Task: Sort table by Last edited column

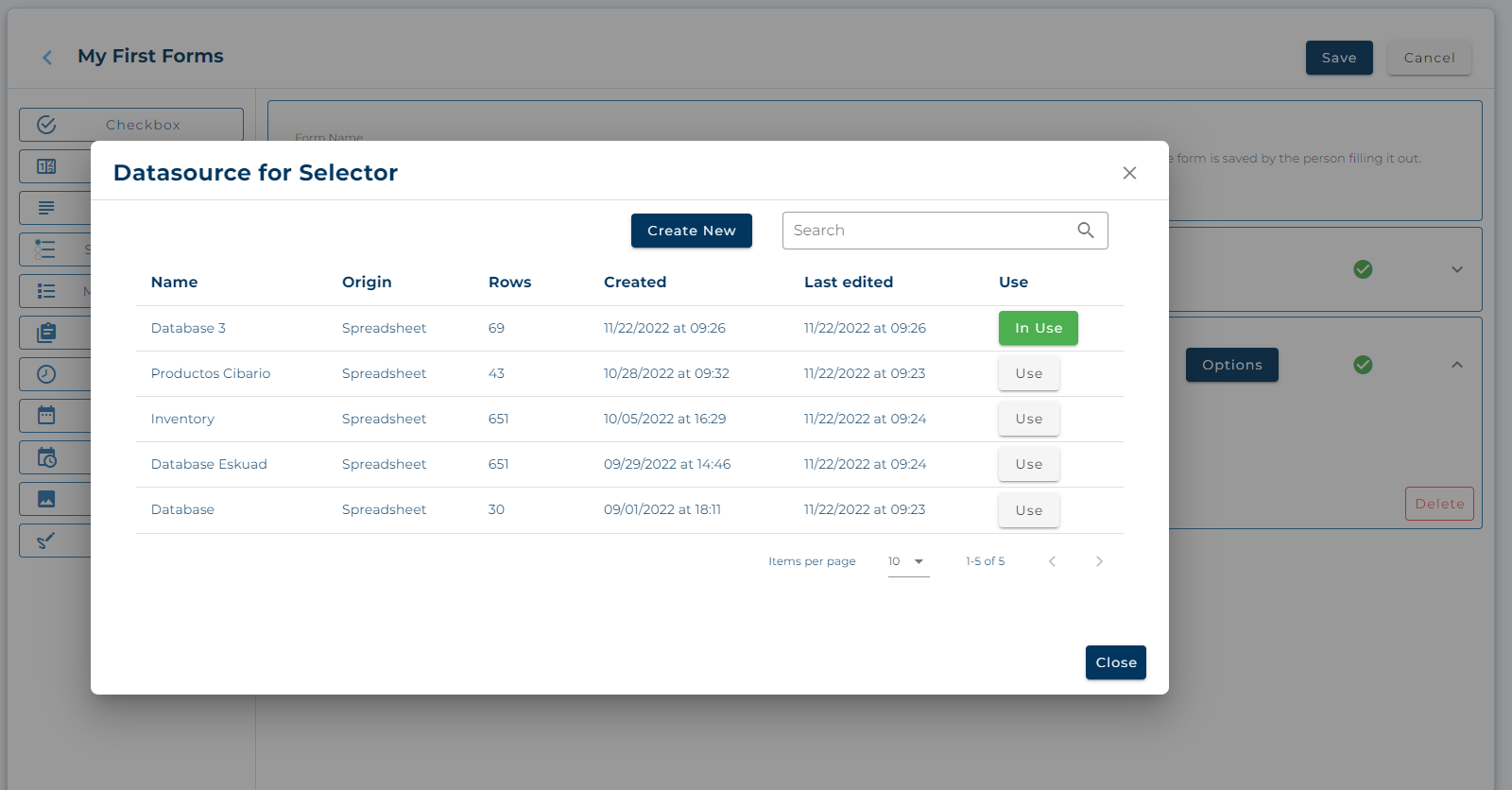Action: [x=848, y=282]
